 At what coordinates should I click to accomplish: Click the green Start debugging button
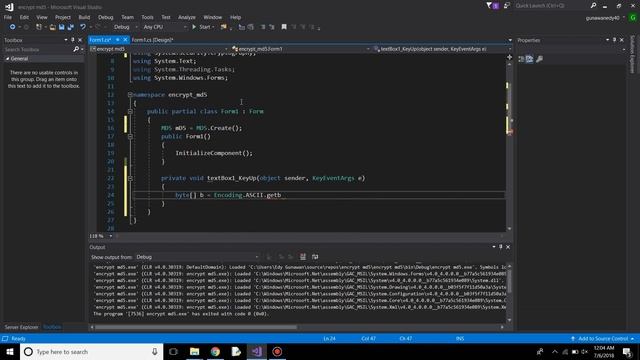202,27
